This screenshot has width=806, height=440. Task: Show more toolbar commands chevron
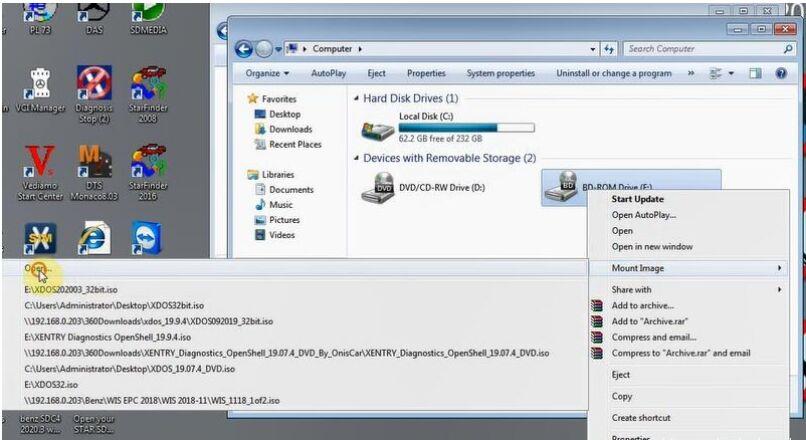[691, 74]
